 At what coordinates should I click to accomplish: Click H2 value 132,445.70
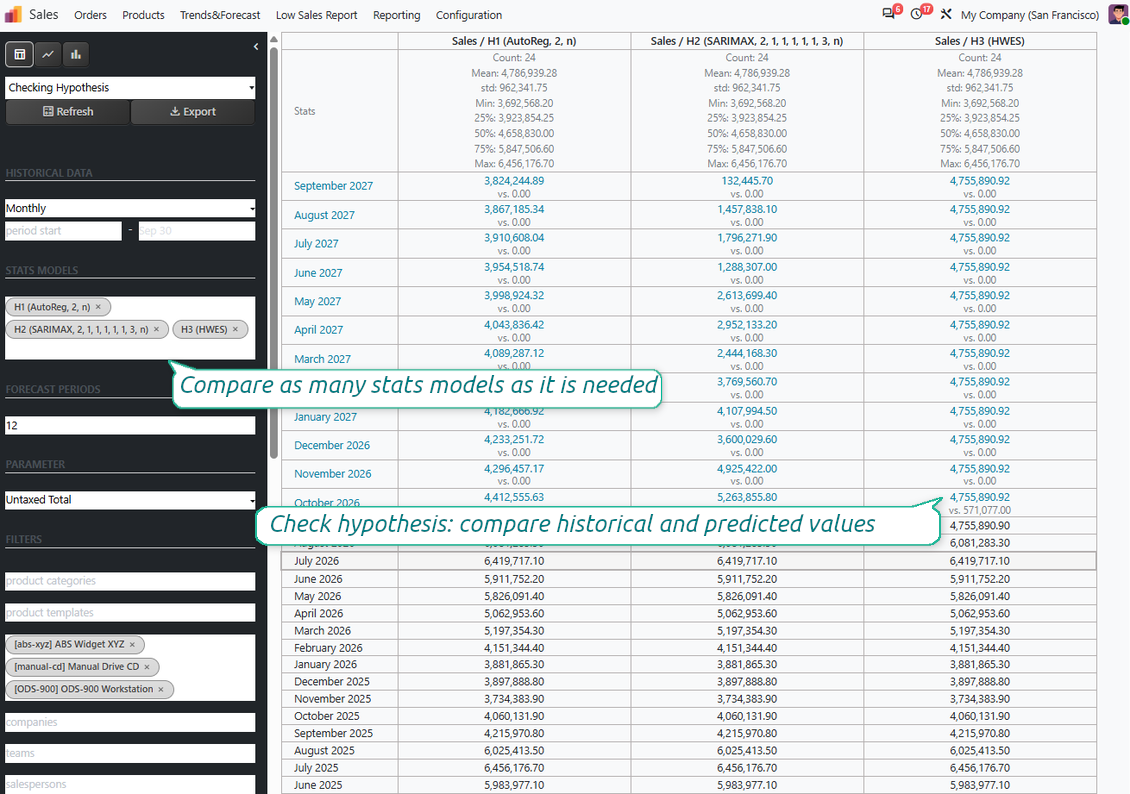tap(747, 181)
